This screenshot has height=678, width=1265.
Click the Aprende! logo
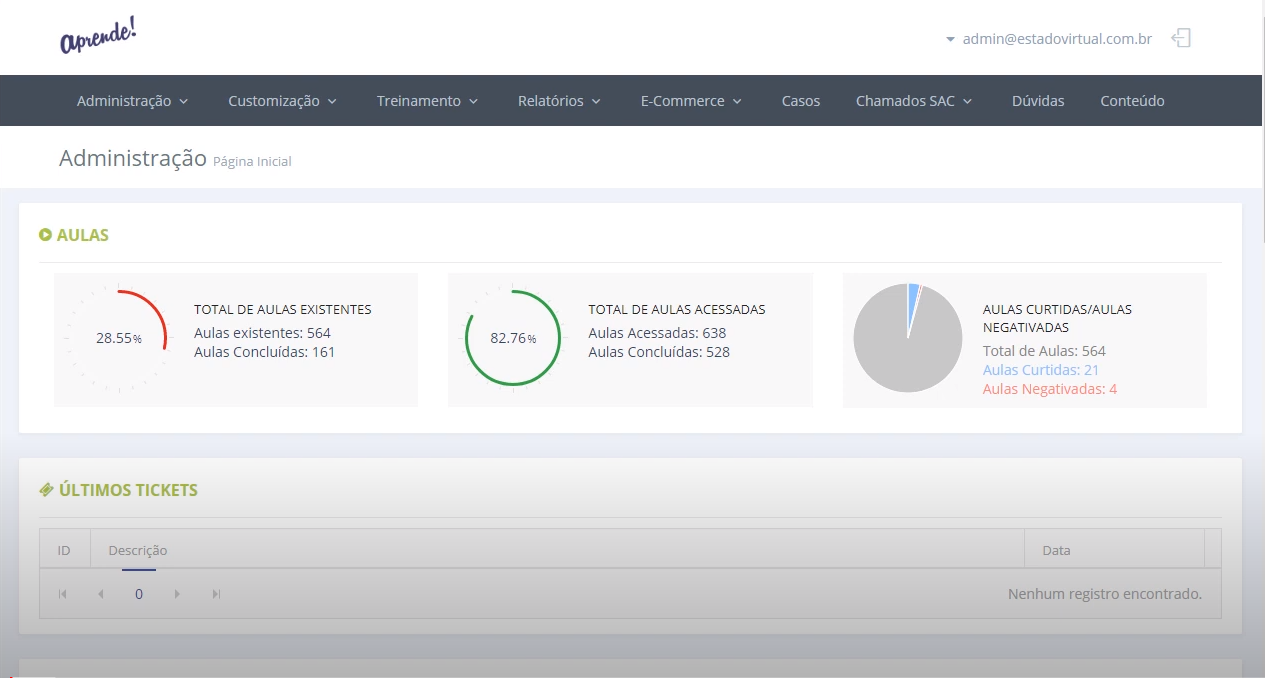pyautogui.click(x=97, y=37)
